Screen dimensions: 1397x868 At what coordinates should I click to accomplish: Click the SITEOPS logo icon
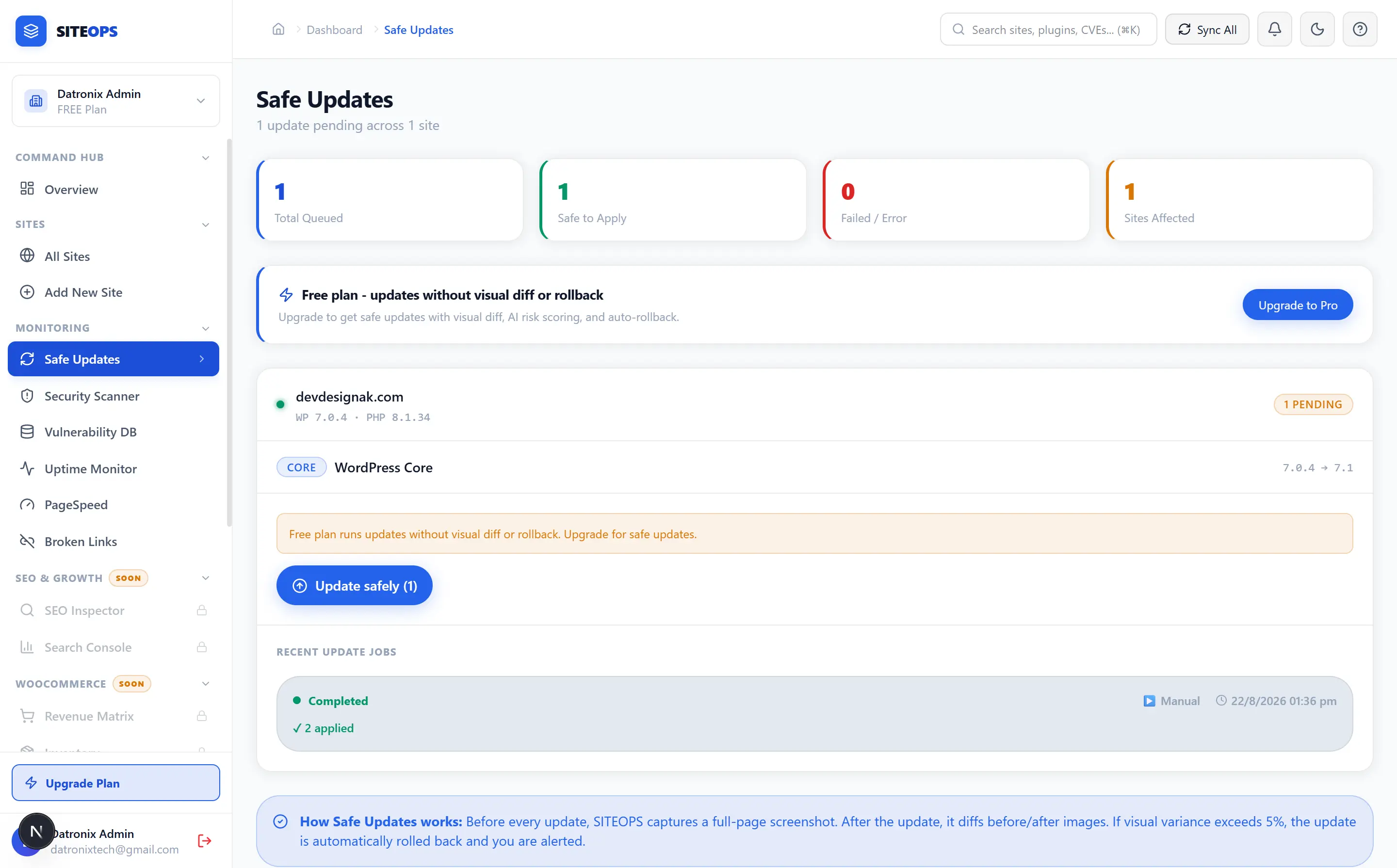31,31
